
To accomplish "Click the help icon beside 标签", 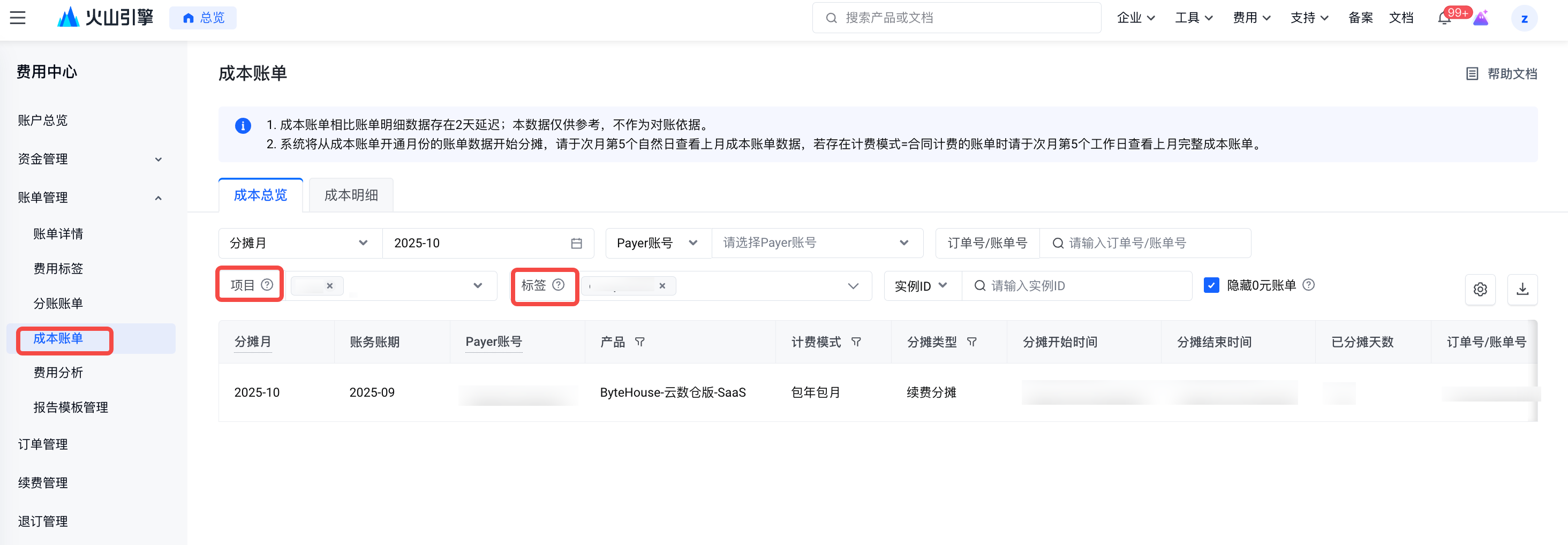I will [x=558, y=285].
